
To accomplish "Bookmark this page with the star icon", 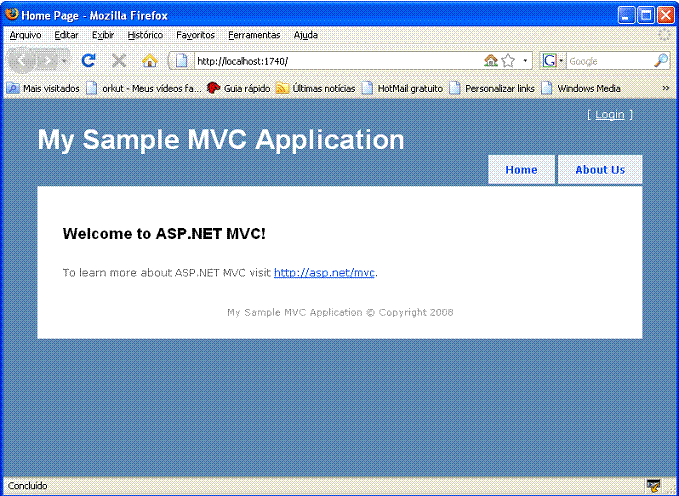I will pyautogui.click(x=508, y=61).
